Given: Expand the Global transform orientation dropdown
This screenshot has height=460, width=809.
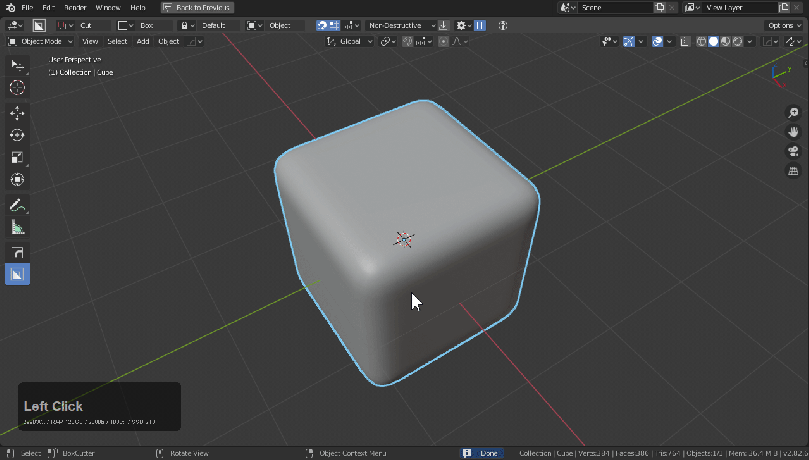Looking at the screenshot, I should point(351,42).
